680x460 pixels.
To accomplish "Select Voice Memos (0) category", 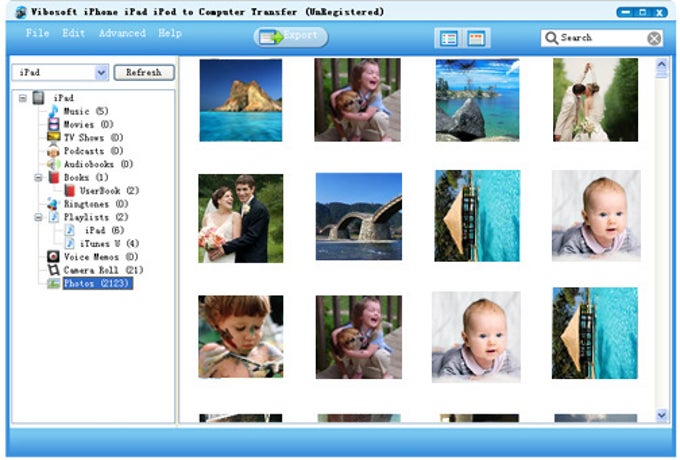I will point(101,257).
